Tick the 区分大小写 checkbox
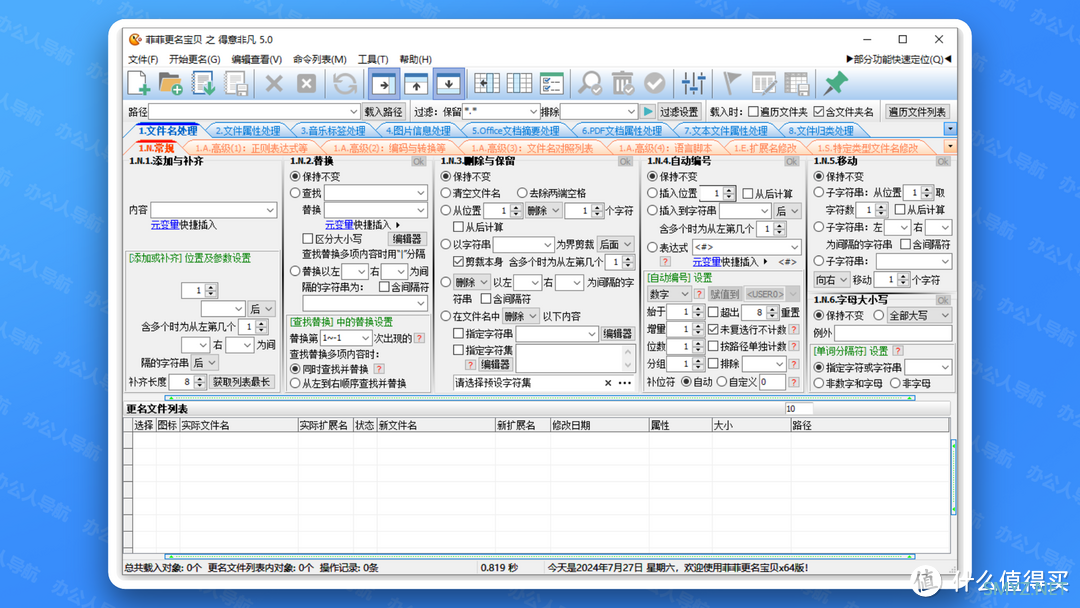 point(308,239)
